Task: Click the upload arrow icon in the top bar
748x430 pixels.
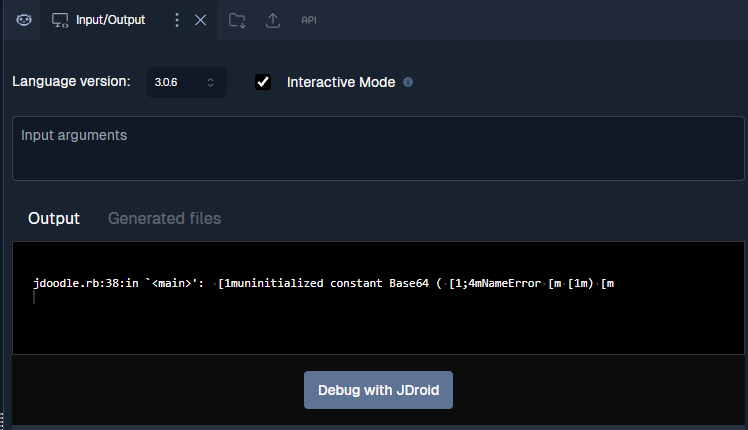Action: 273,20
